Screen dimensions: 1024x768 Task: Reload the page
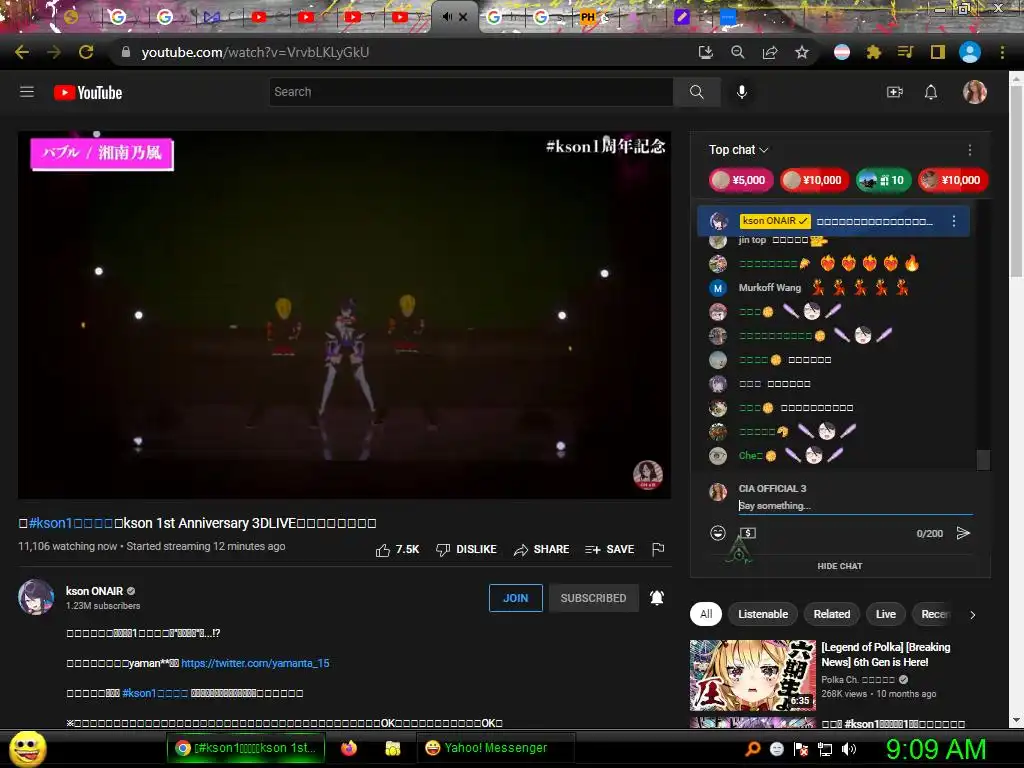click(x=86, y=52)
